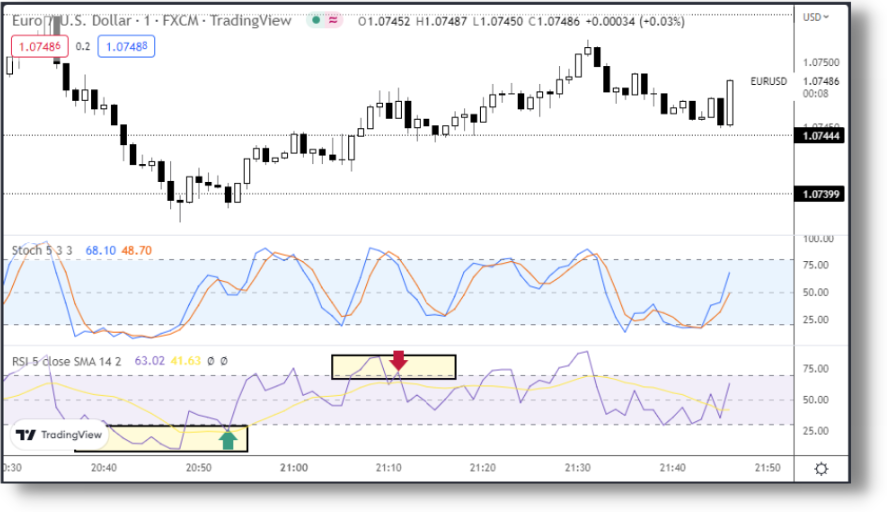The width and height of the screenshot is (887, 512).
Task: Click the green market status dot
Action: pos(316,21)
